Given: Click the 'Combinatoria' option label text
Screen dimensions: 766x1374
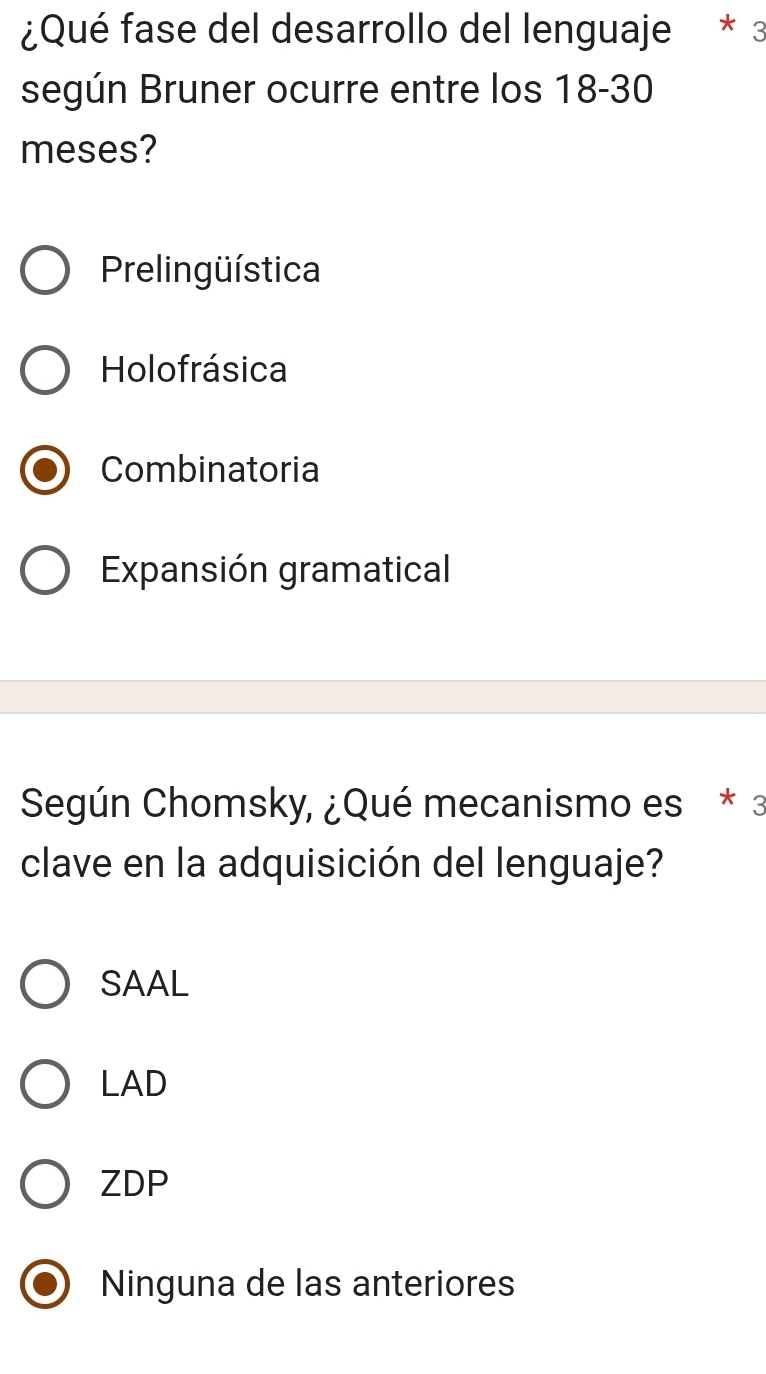Looking at the screenshot, I should click(210, 469).
